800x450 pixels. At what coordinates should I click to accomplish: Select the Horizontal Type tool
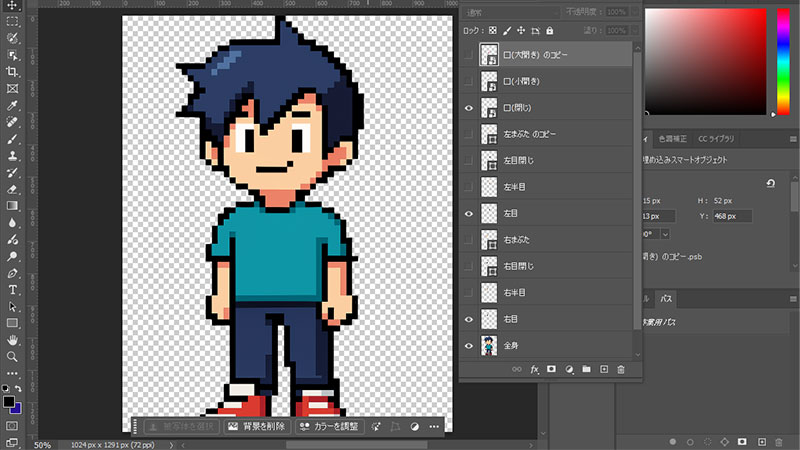click(12, 290)
